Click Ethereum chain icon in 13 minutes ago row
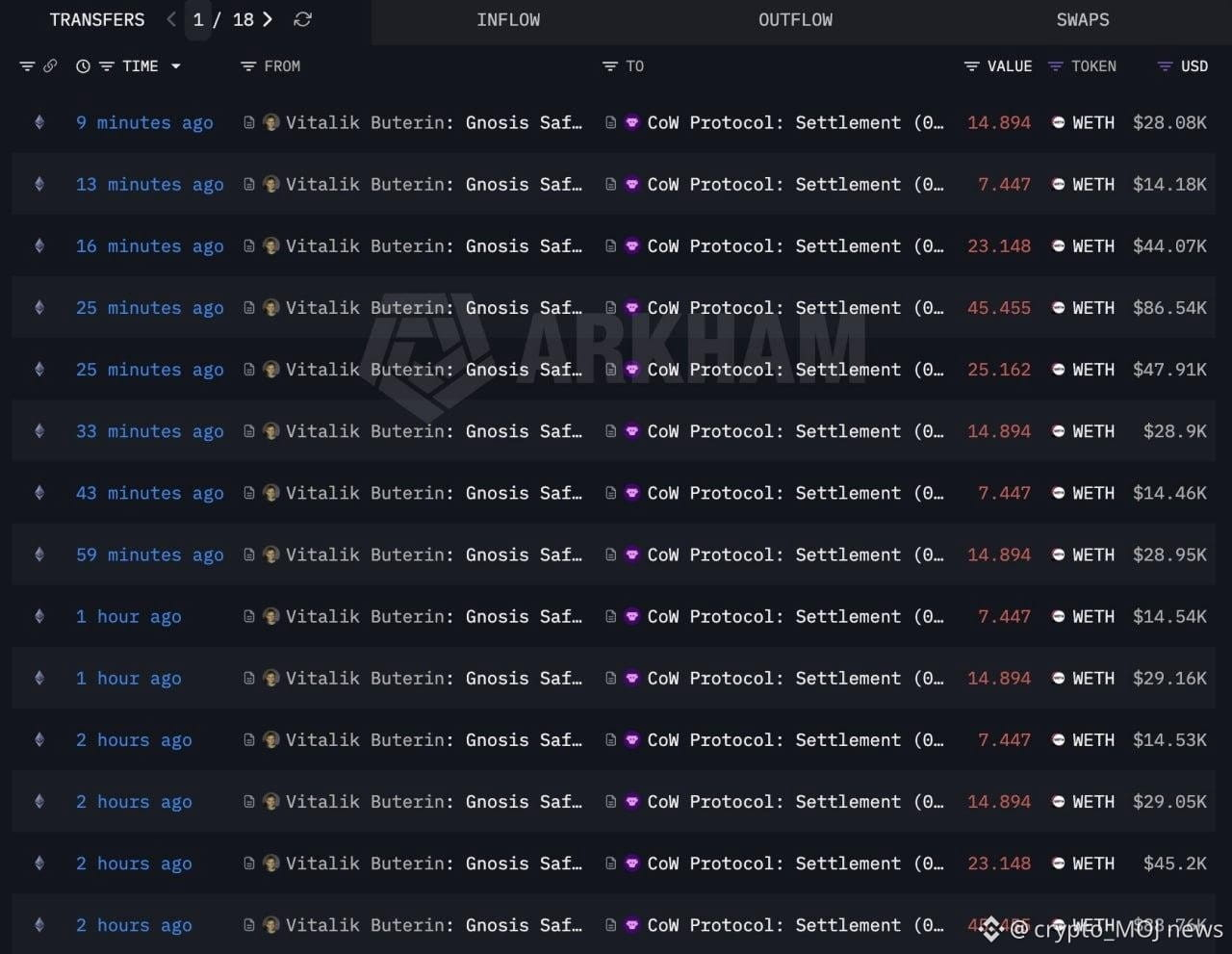Image resolution: width=1232 pixels, height=954 pixels. 39,184
